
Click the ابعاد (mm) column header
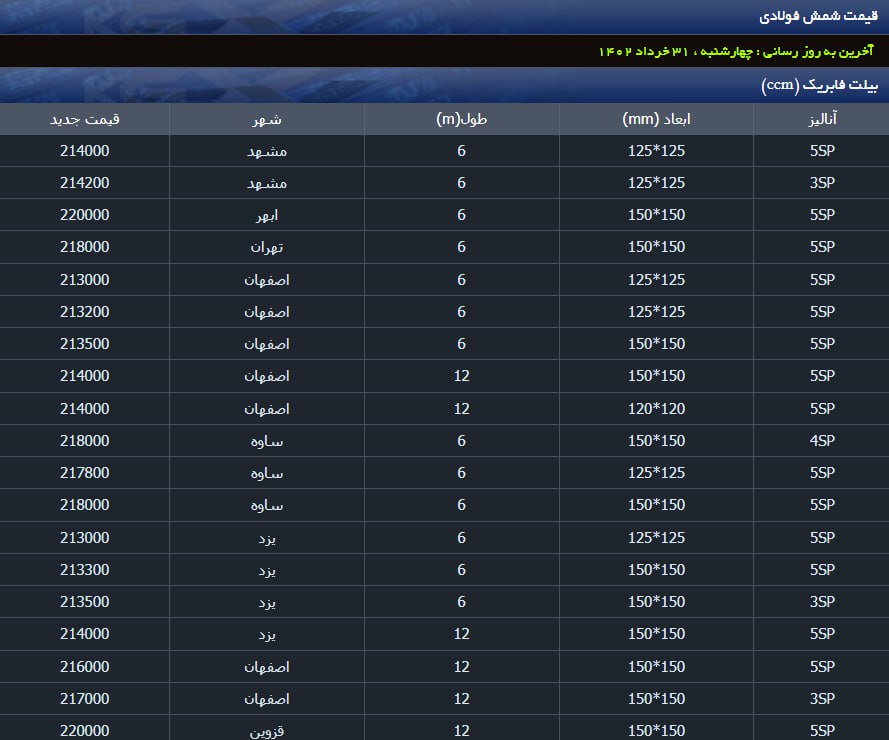coord(657,119)
